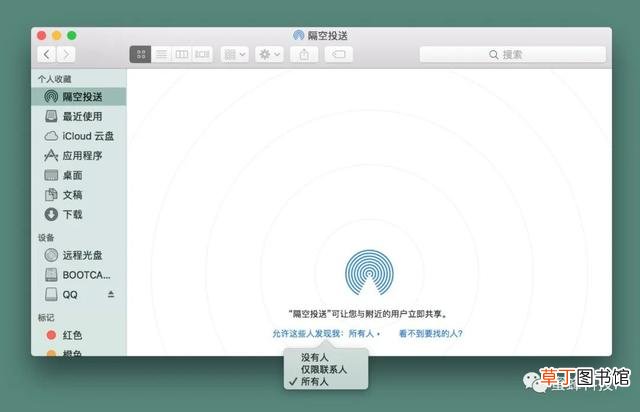Open 应用程序 in the sidebar
This screenshot has width=640, height=412.
pyautogui.click(x=79, y=156)
